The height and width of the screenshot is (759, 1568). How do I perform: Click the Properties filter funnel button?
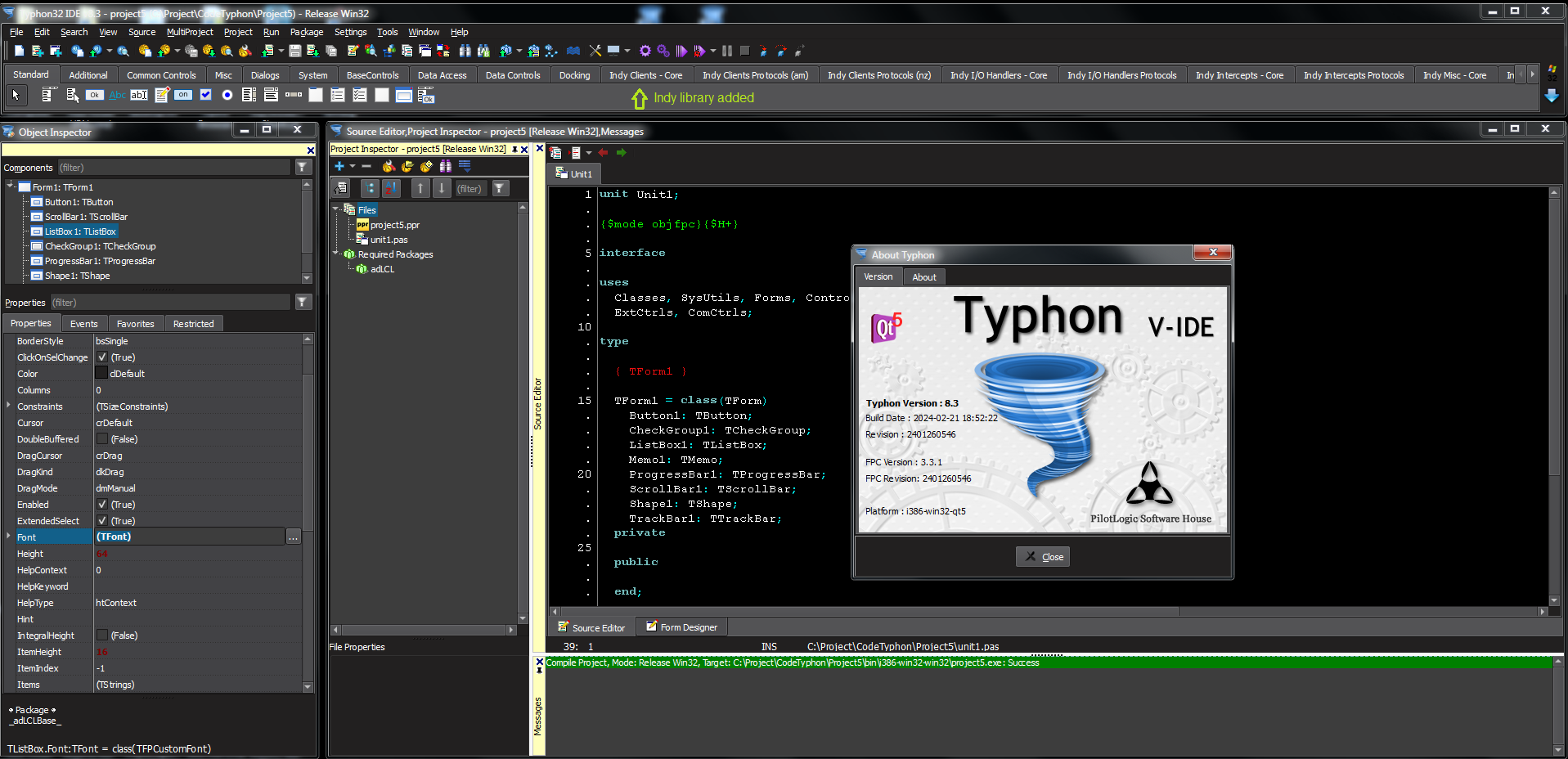302,303
